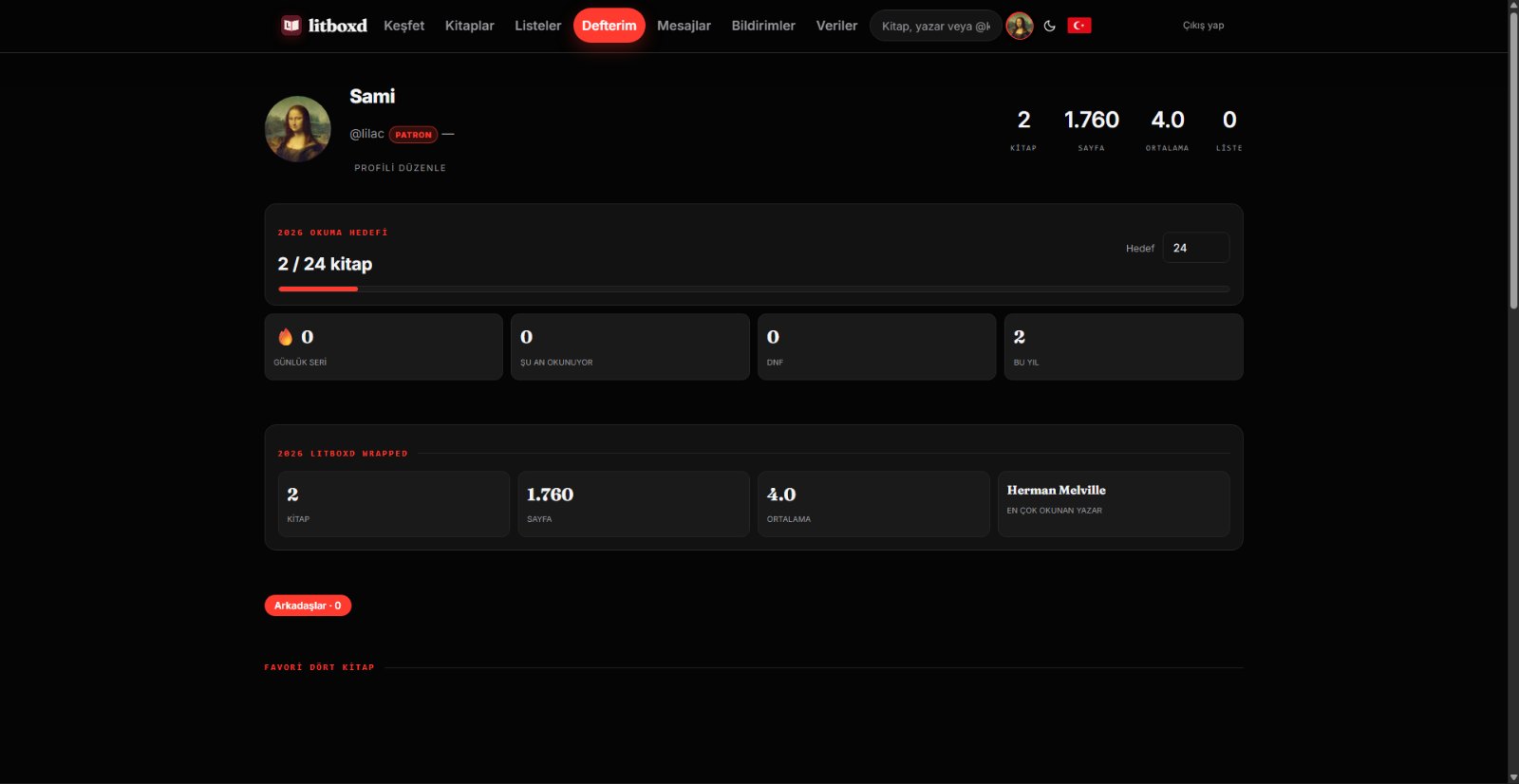Edit the Hedef reading goal number field
The width and height of the screenshot is (1519, 784).
point(1196,248)
